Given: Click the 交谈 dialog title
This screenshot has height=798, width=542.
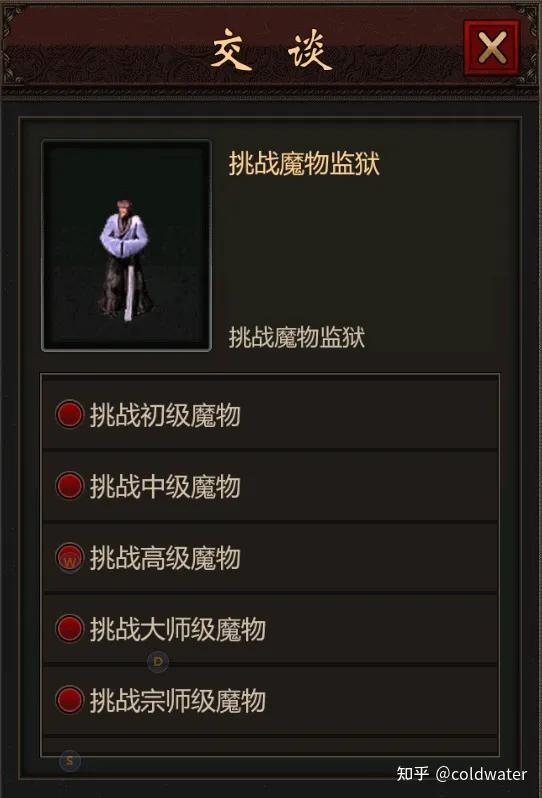Looking at the screenshot, I should tap(271, 49).
